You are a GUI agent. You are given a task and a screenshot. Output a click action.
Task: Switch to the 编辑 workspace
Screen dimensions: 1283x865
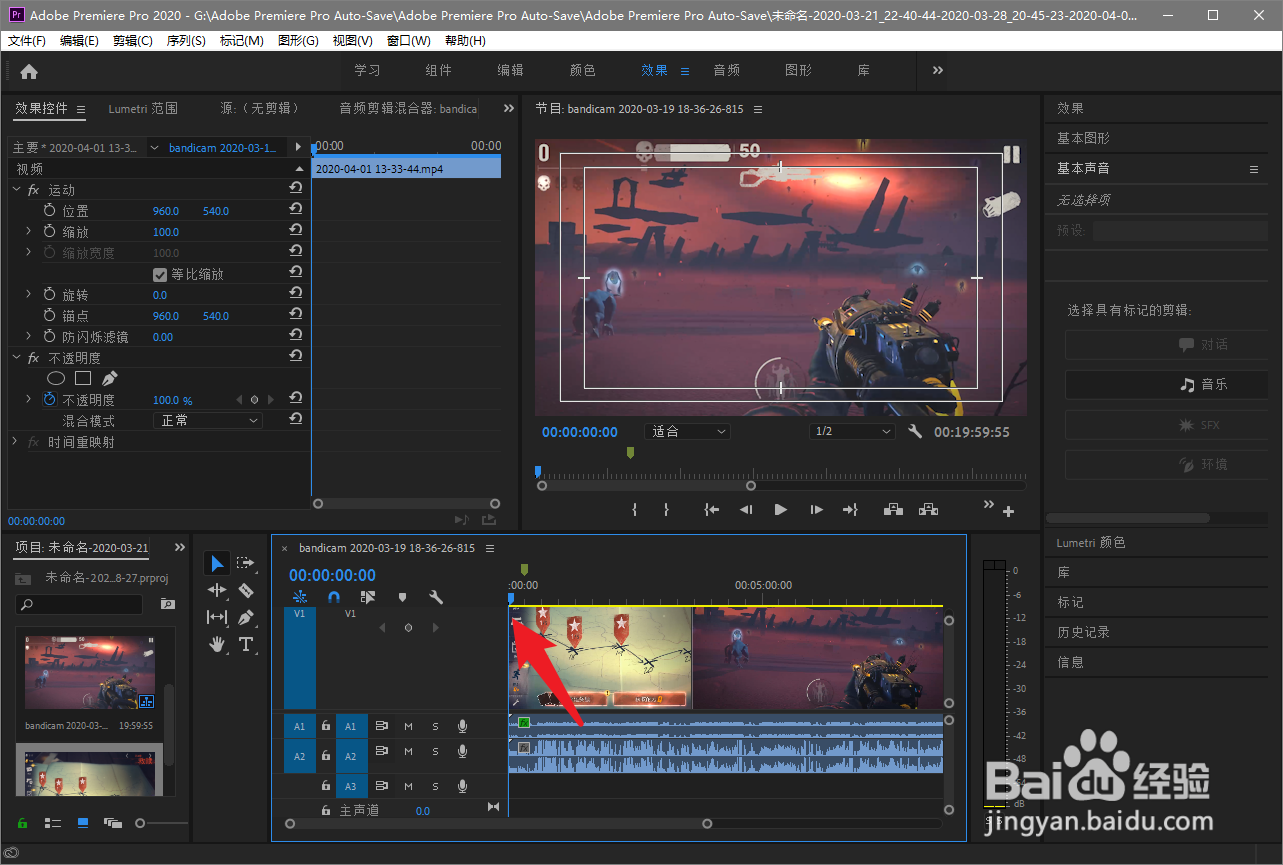point(511,70)
